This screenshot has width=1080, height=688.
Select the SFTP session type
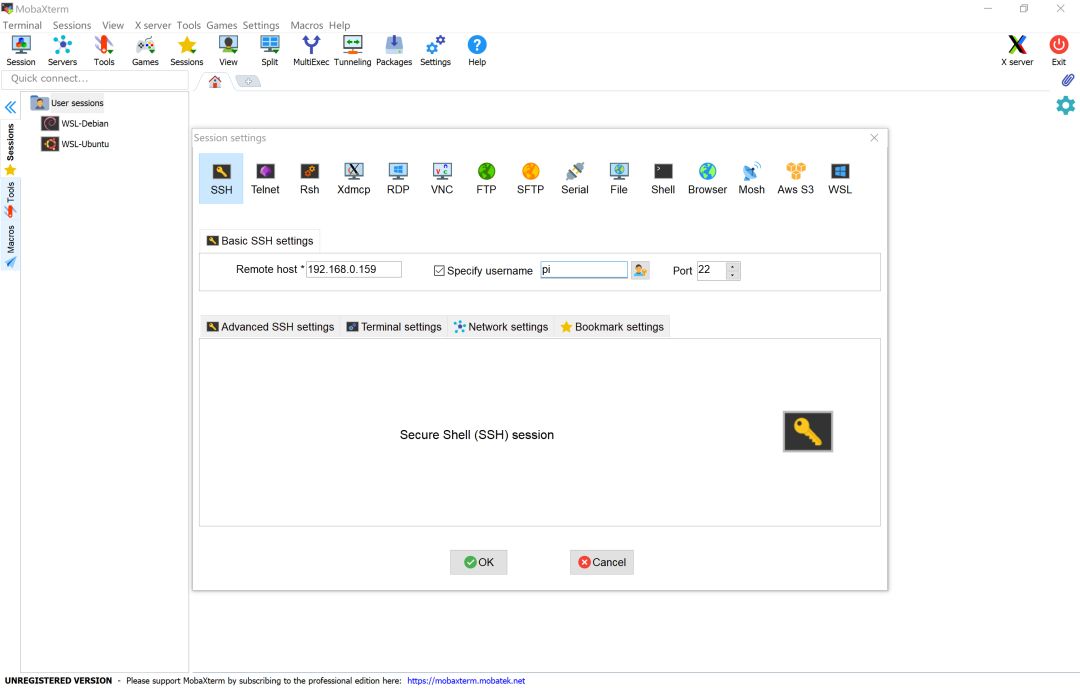(530, 178)
